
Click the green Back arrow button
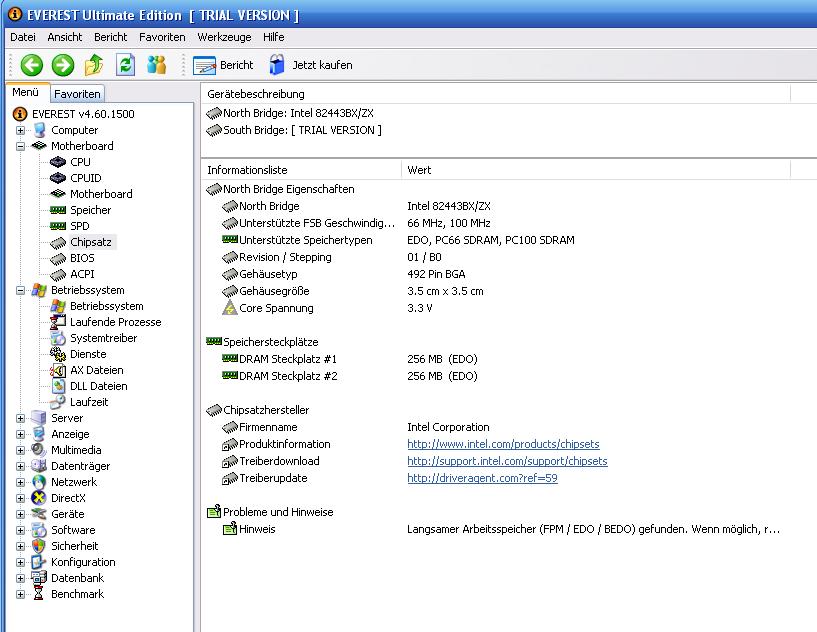(x=31, y=65)
